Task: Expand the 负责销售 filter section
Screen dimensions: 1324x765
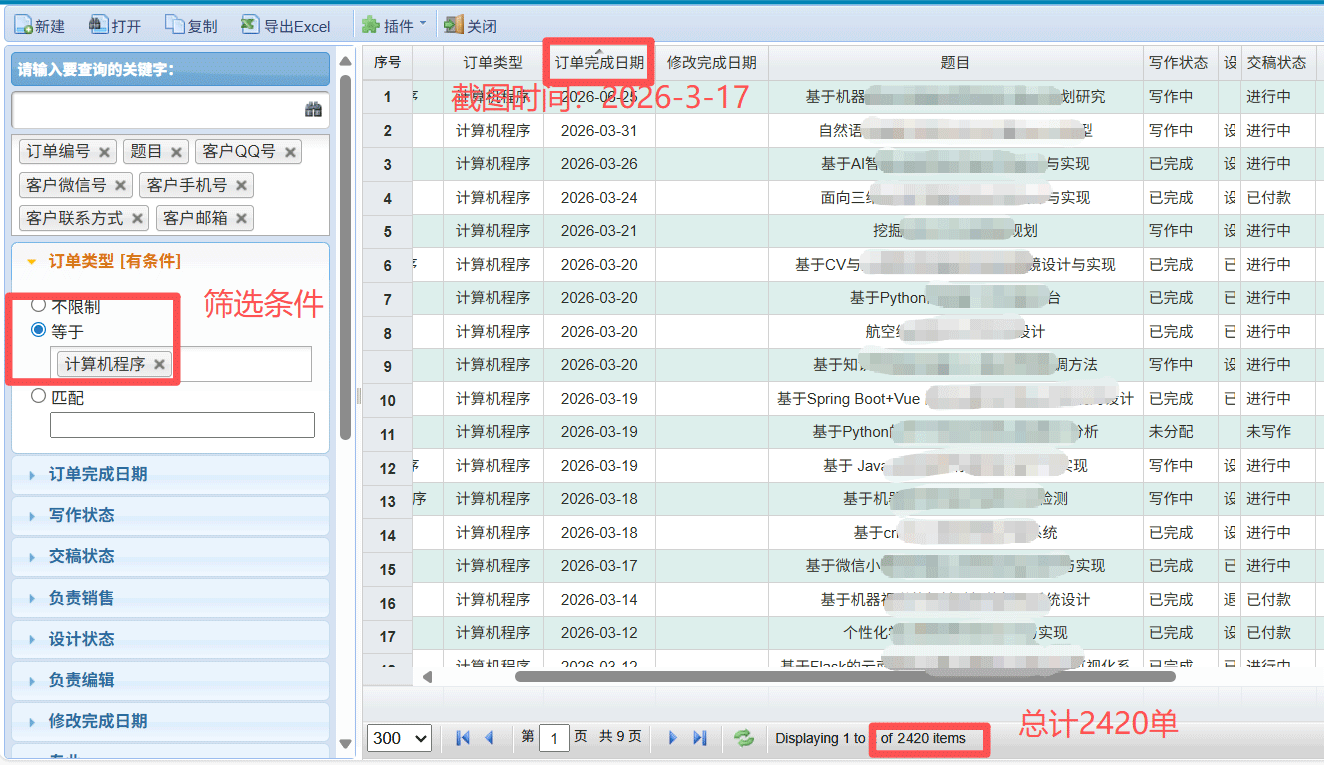Action: (81, 598)
